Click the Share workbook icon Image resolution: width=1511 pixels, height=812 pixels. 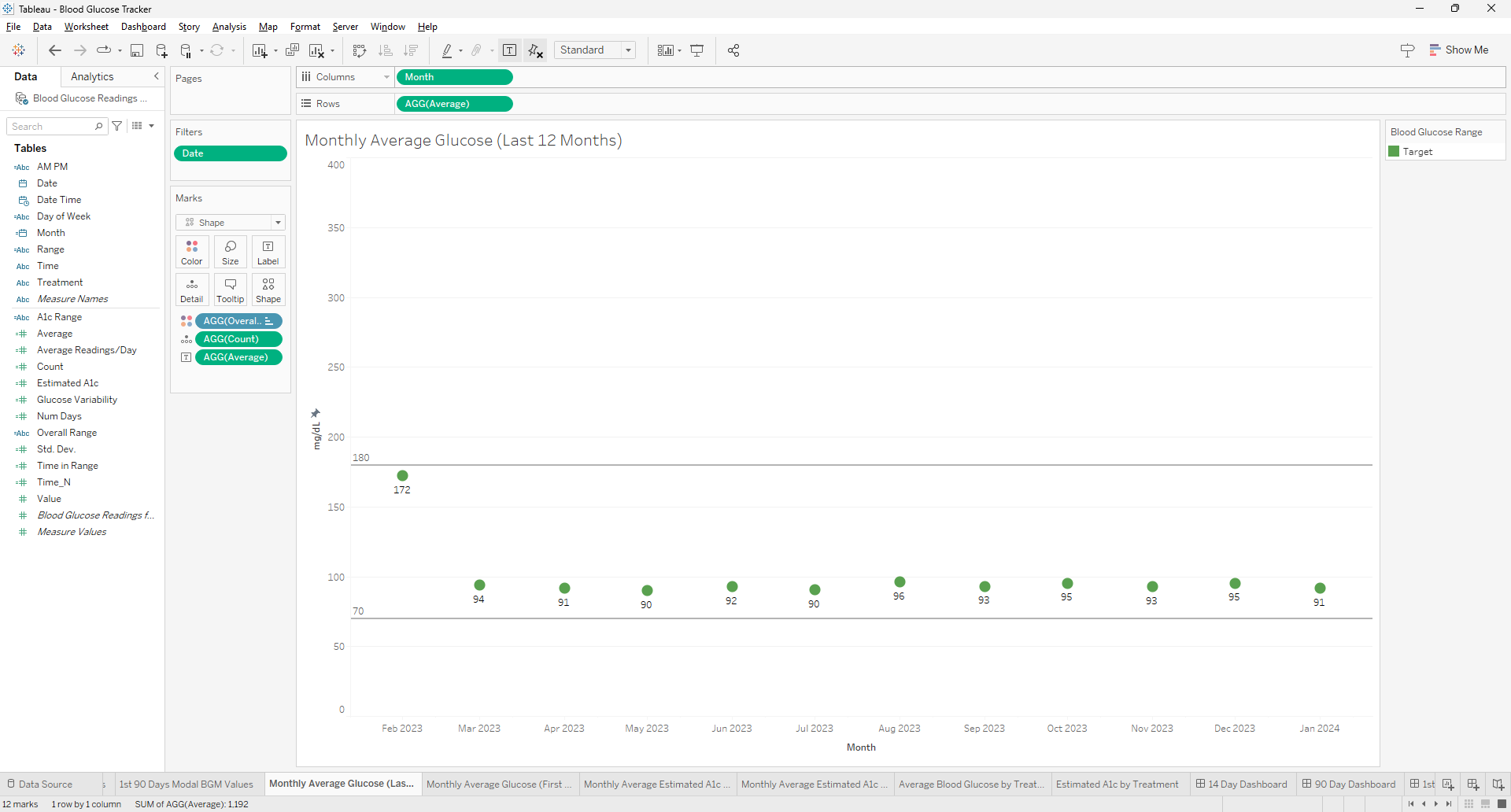pos(733,50)
